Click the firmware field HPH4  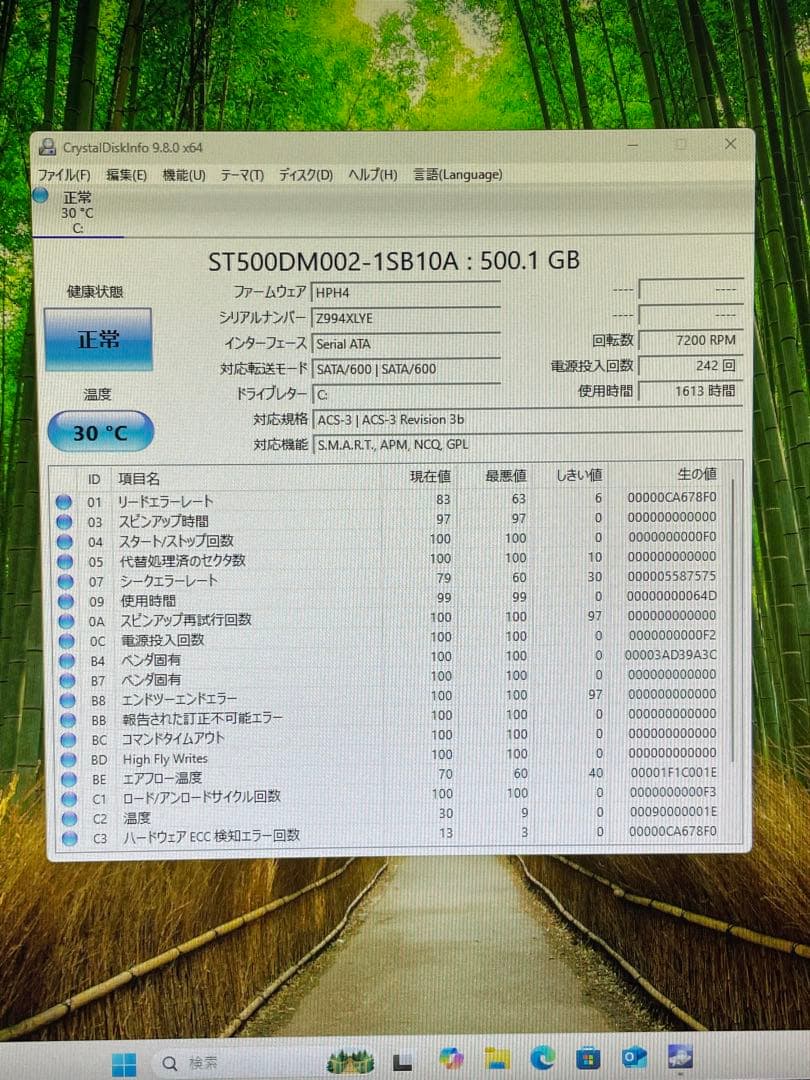pos(406,293)
